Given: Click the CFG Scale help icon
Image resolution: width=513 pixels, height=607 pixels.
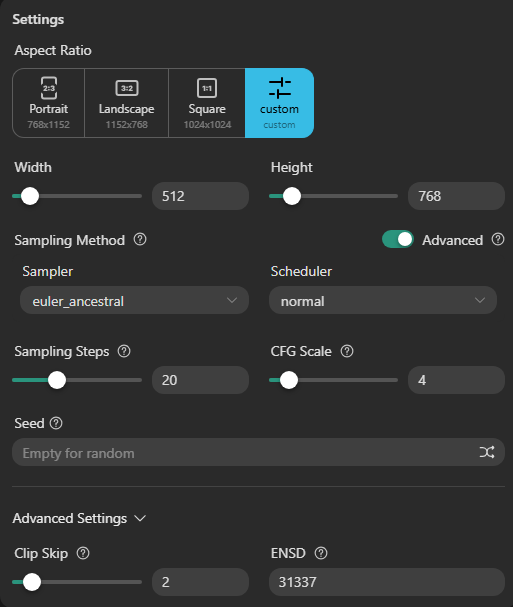Looking at the screenshot, I should (x=347, y=351).
